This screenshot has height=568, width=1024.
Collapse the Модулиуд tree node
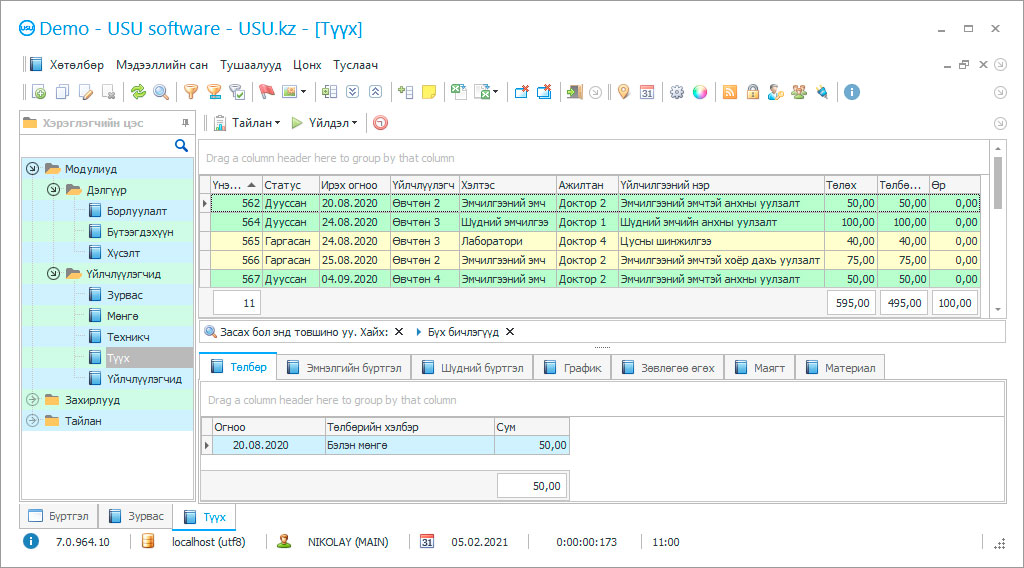pyautogui.click(x=32, y=169)
